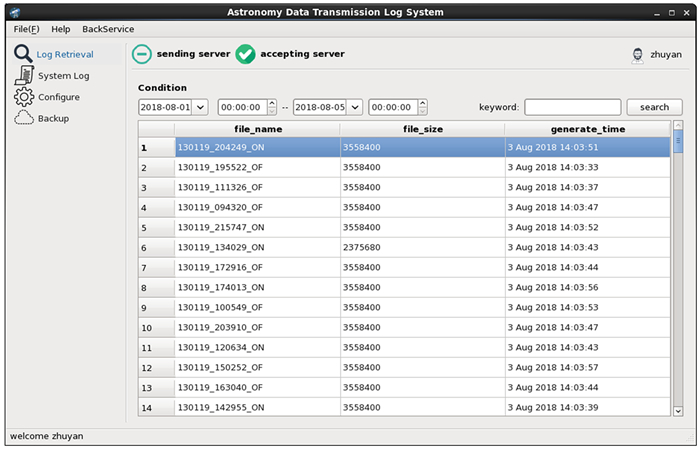Click the search button
Viewport: 700px width, 449px height.
pos(654,107)
